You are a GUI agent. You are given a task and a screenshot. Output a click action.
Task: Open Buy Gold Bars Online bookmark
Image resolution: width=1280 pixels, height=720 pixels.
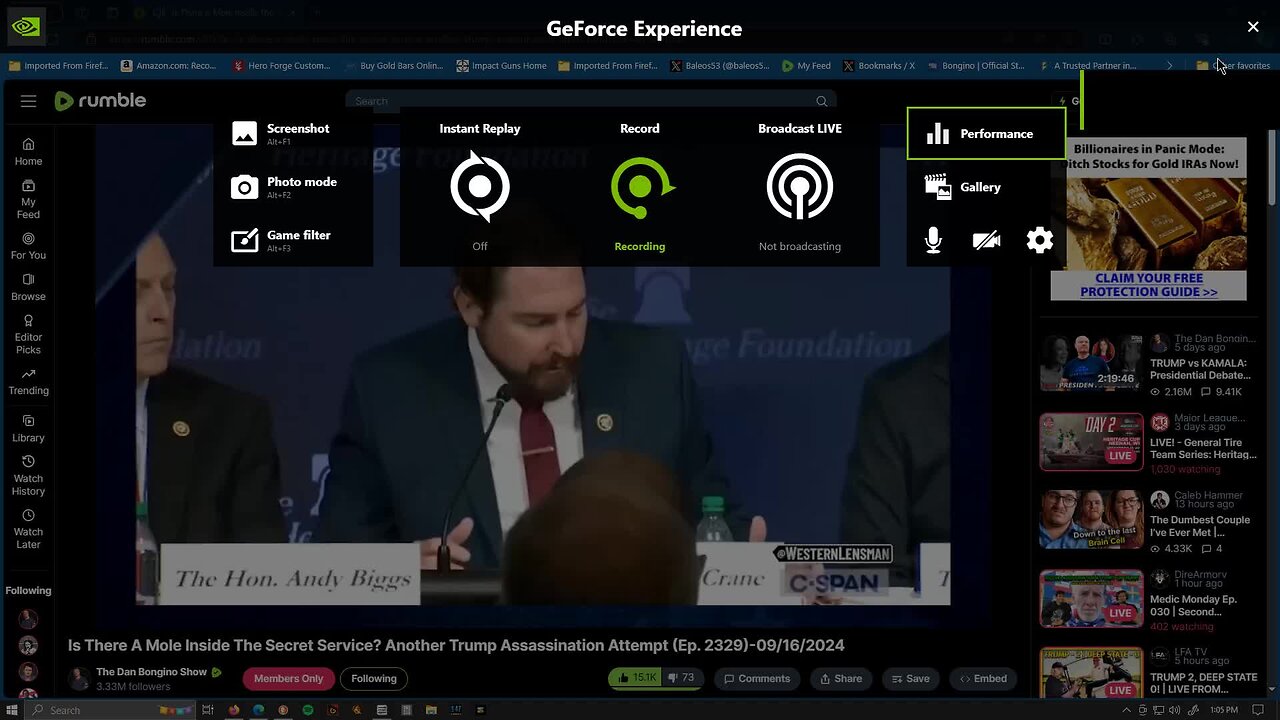(x=393, y=65)
